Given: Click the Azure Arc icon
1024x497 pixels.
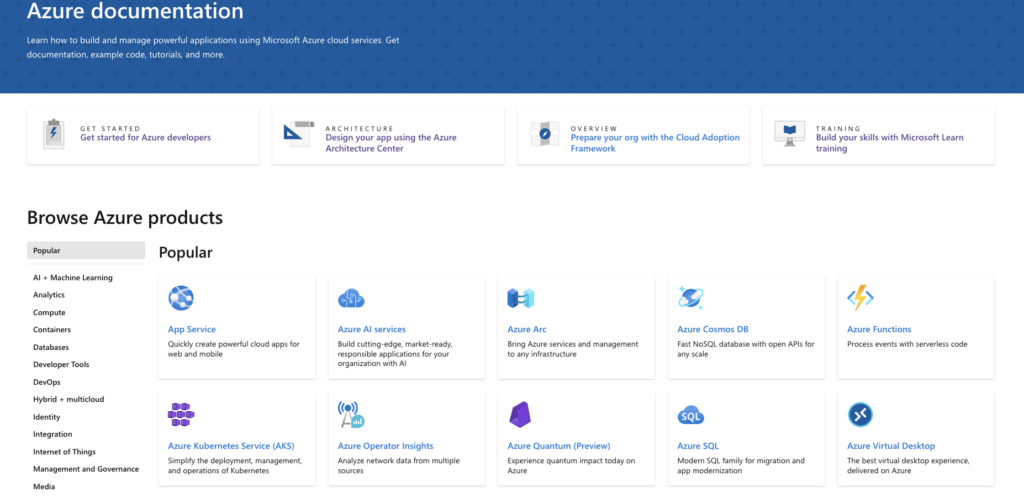Looking at the screenshot, I should [520, 298].
